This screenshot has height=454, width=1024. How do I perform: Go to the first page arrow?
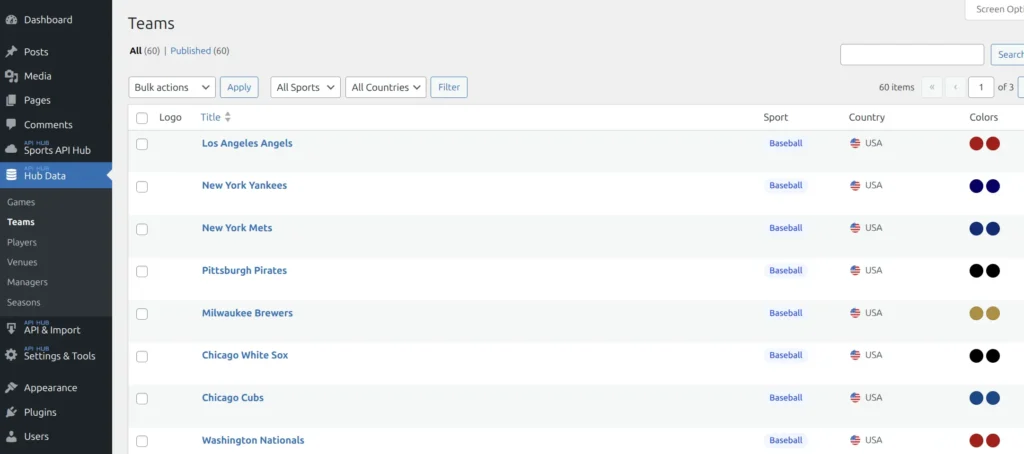[932, 87]
